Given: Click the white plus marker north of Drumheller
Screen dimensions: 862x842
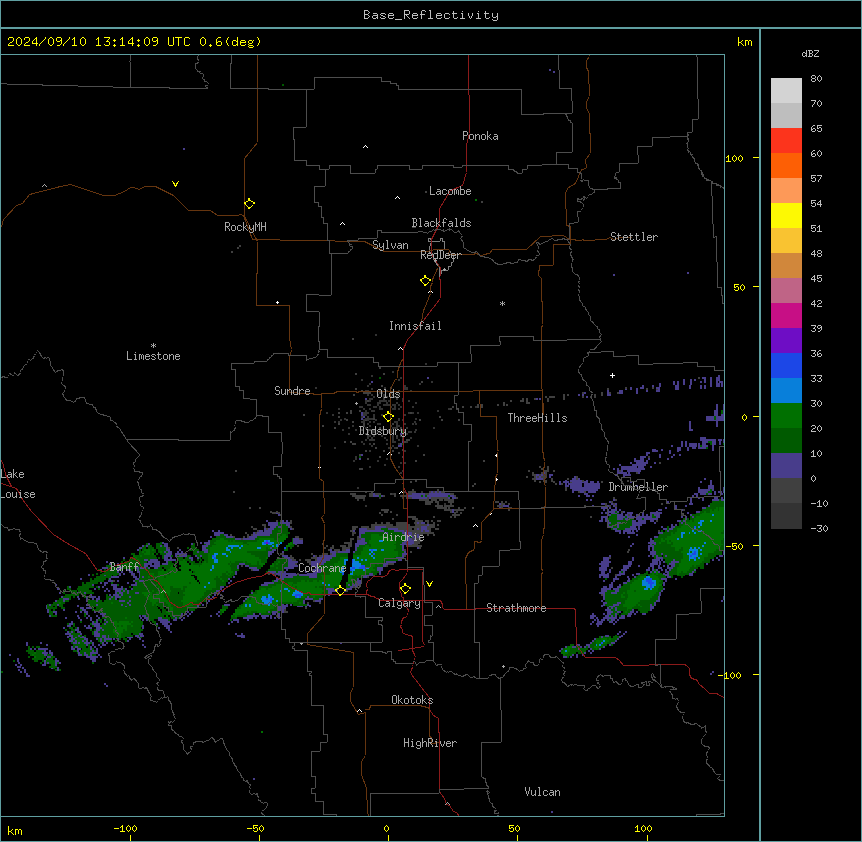Looking at the screenshot, I should (612, 375).
